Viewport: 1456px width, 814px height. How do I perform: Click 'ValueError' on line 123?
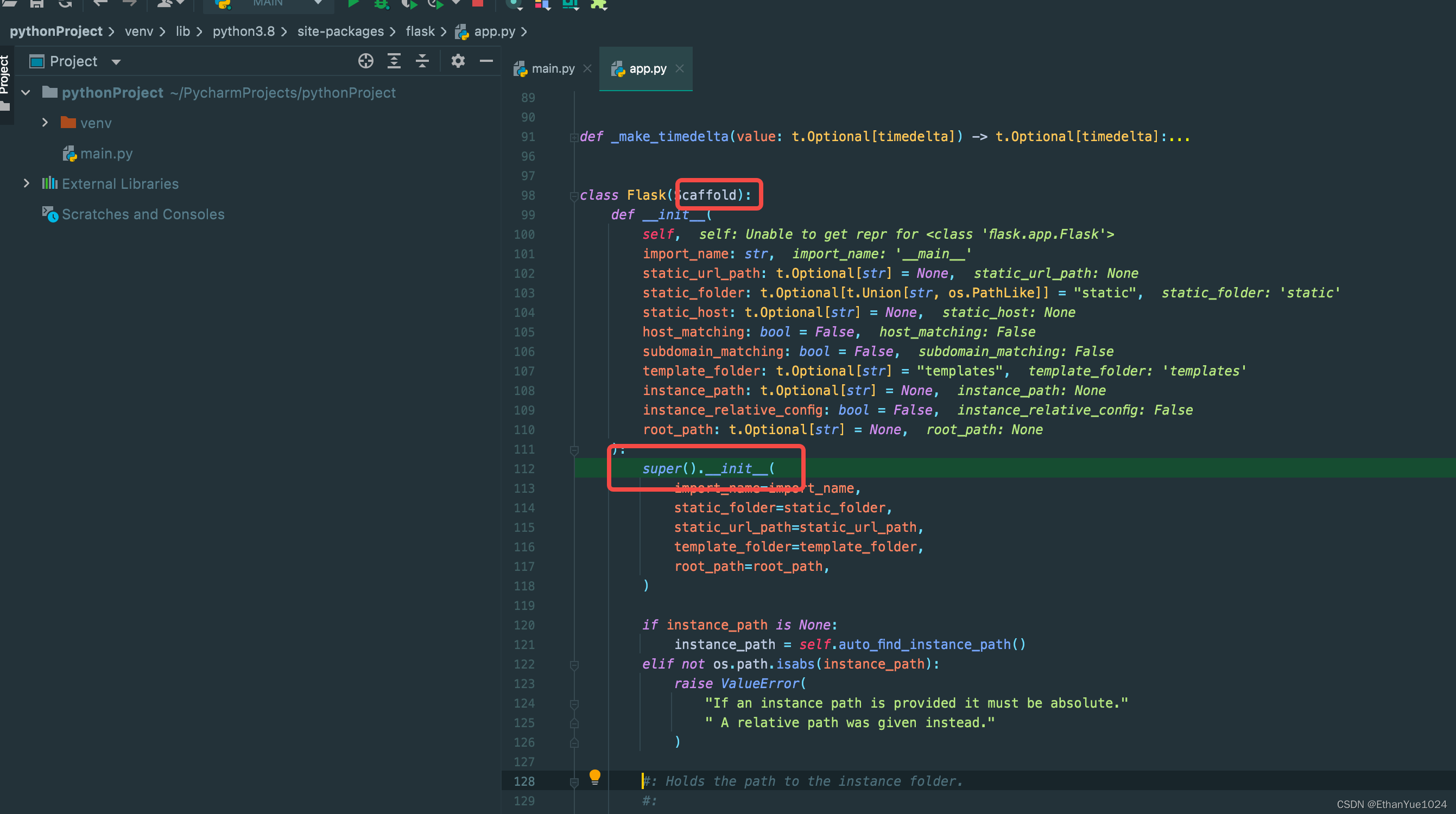759,684
